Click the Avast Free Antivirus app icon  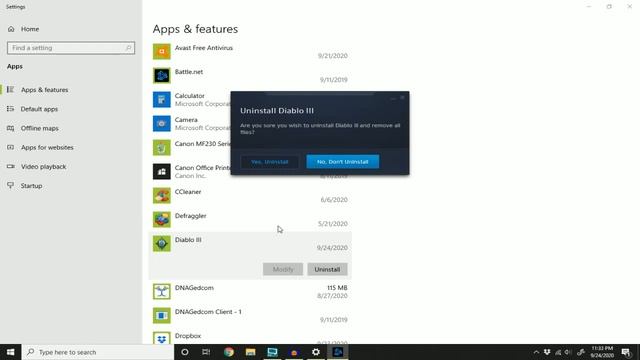pos(162,51)
